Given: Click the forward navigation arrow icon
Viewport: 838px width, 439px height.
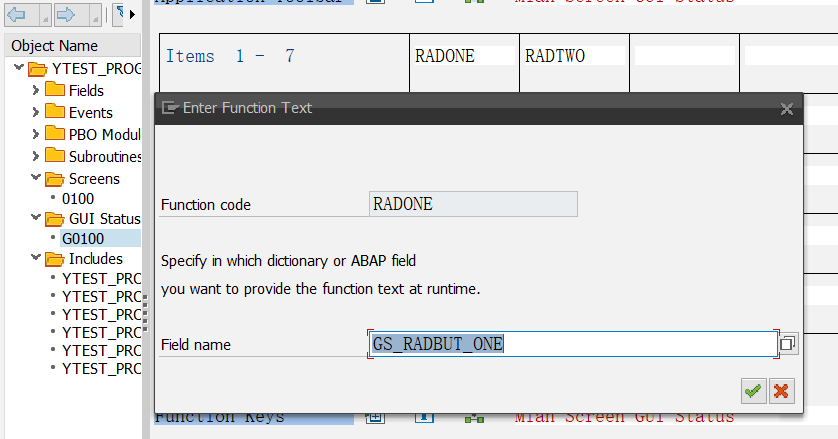Looking at the screenshot, I should pos(65,15).
